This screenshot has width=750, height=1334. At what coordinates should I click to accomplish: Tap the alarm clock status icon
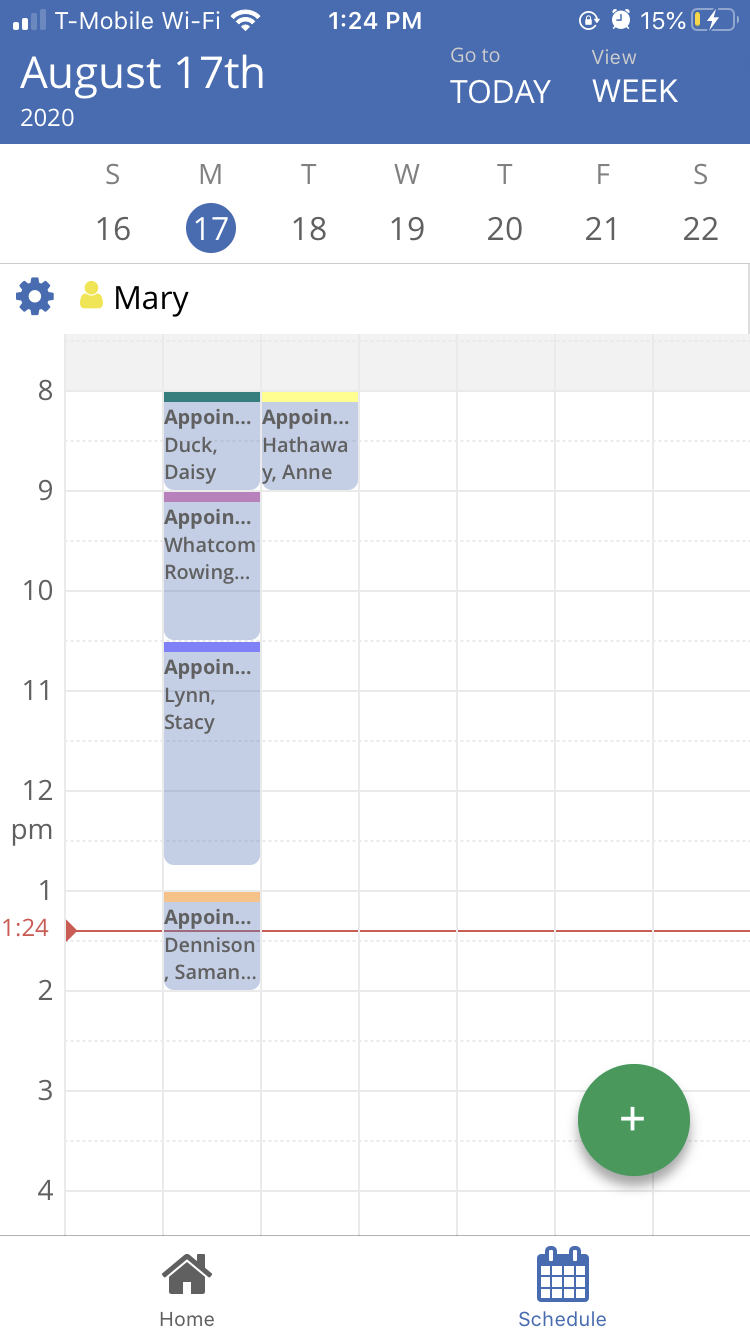click(622, 20)
